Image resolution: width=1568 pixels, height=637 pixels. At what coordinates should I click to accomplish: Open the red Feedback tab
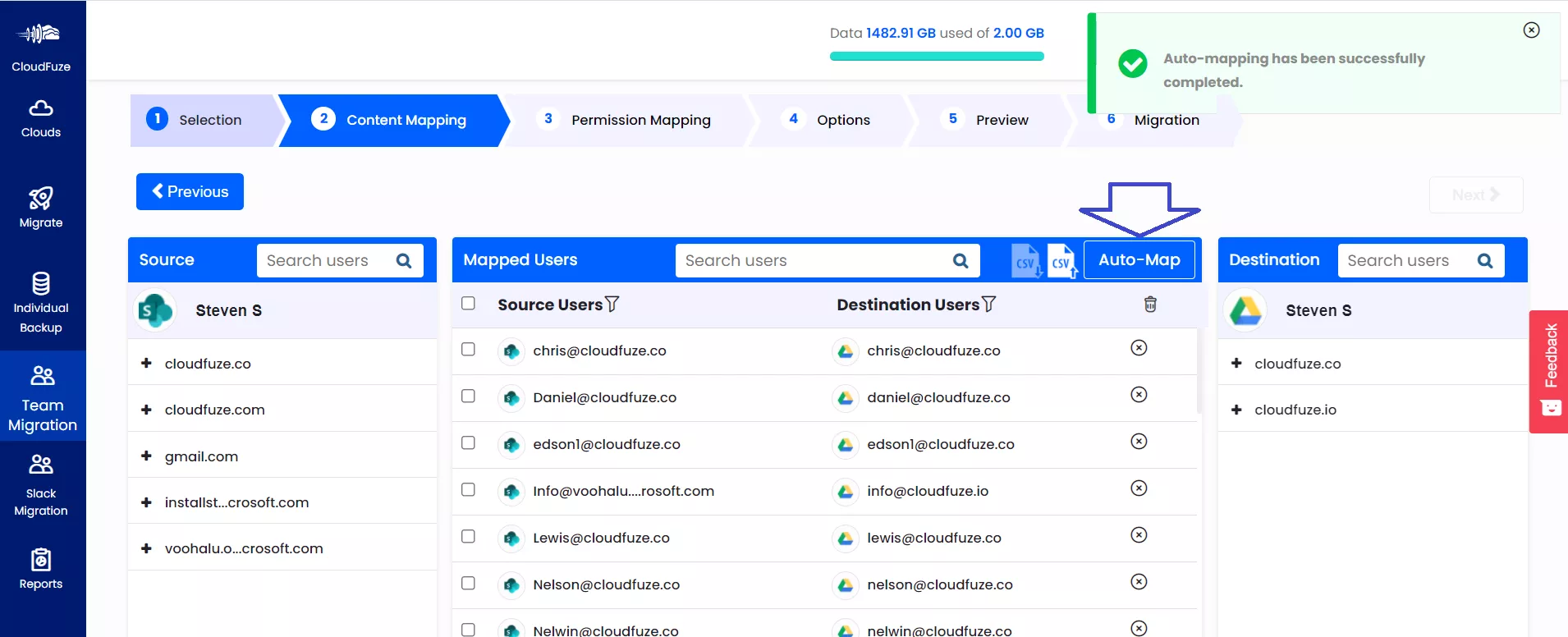1549,371
